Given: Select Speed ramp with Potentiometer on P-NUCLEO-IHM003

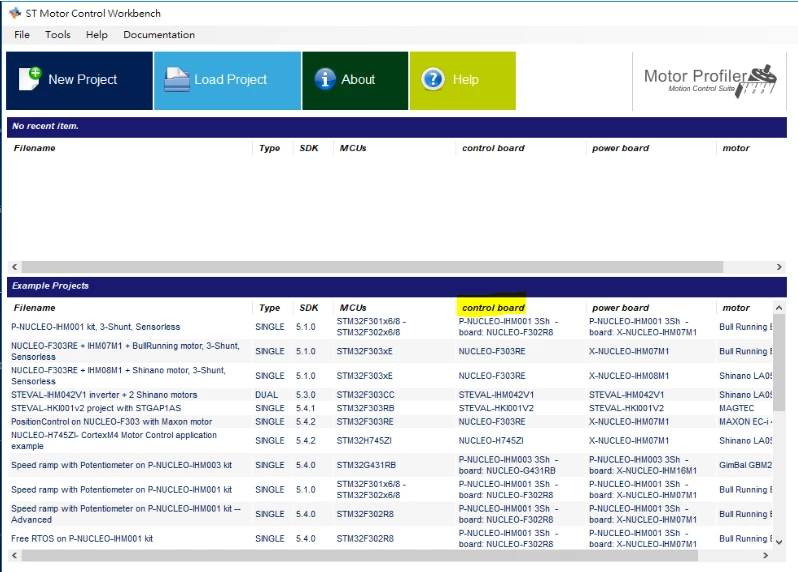Looking at the screenshot, I should click(121, 465).
